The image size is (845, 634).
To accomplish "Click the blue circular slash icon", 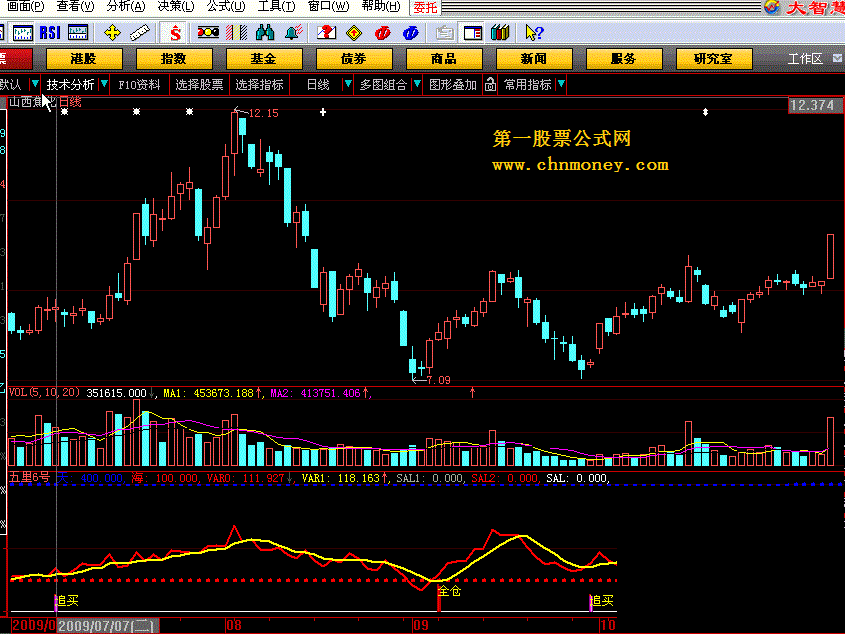I will click(411, 33).
